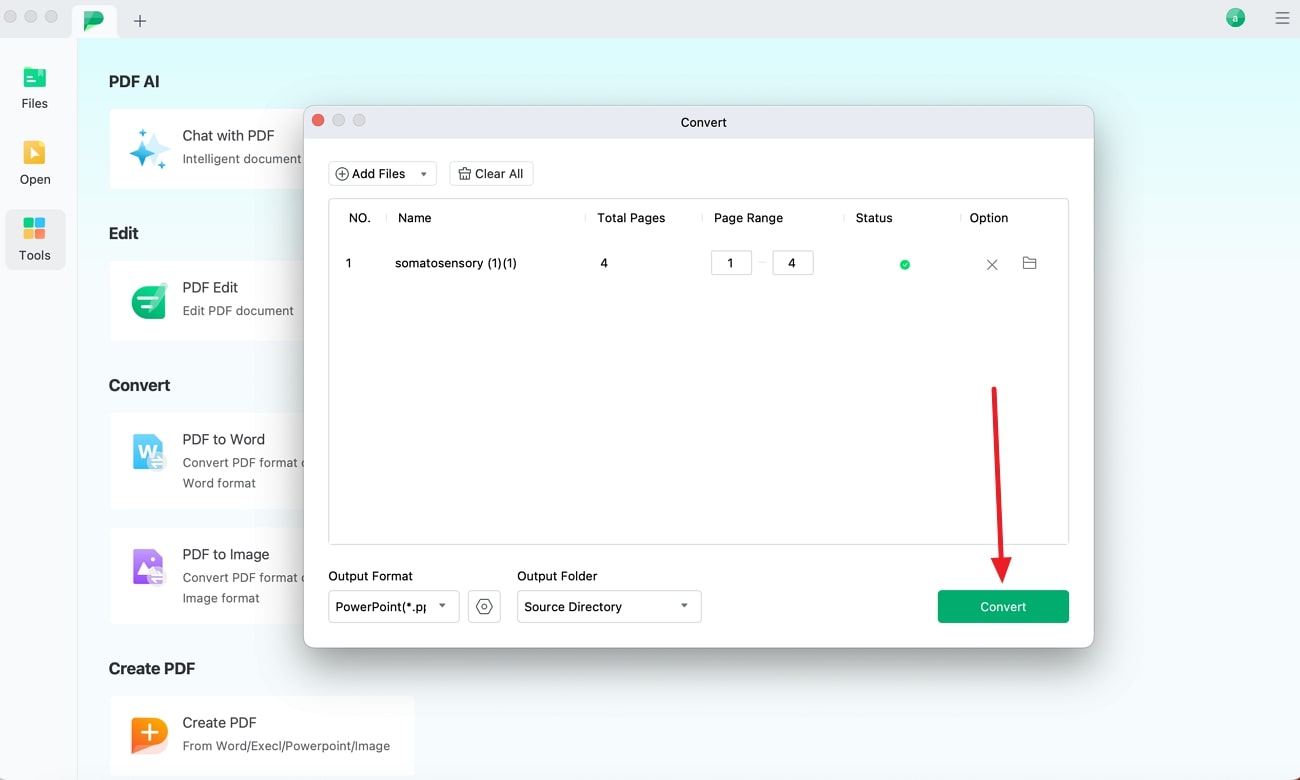1300x780 pixels.
Task: Click the green Convert button
Action: (1003, 607)
